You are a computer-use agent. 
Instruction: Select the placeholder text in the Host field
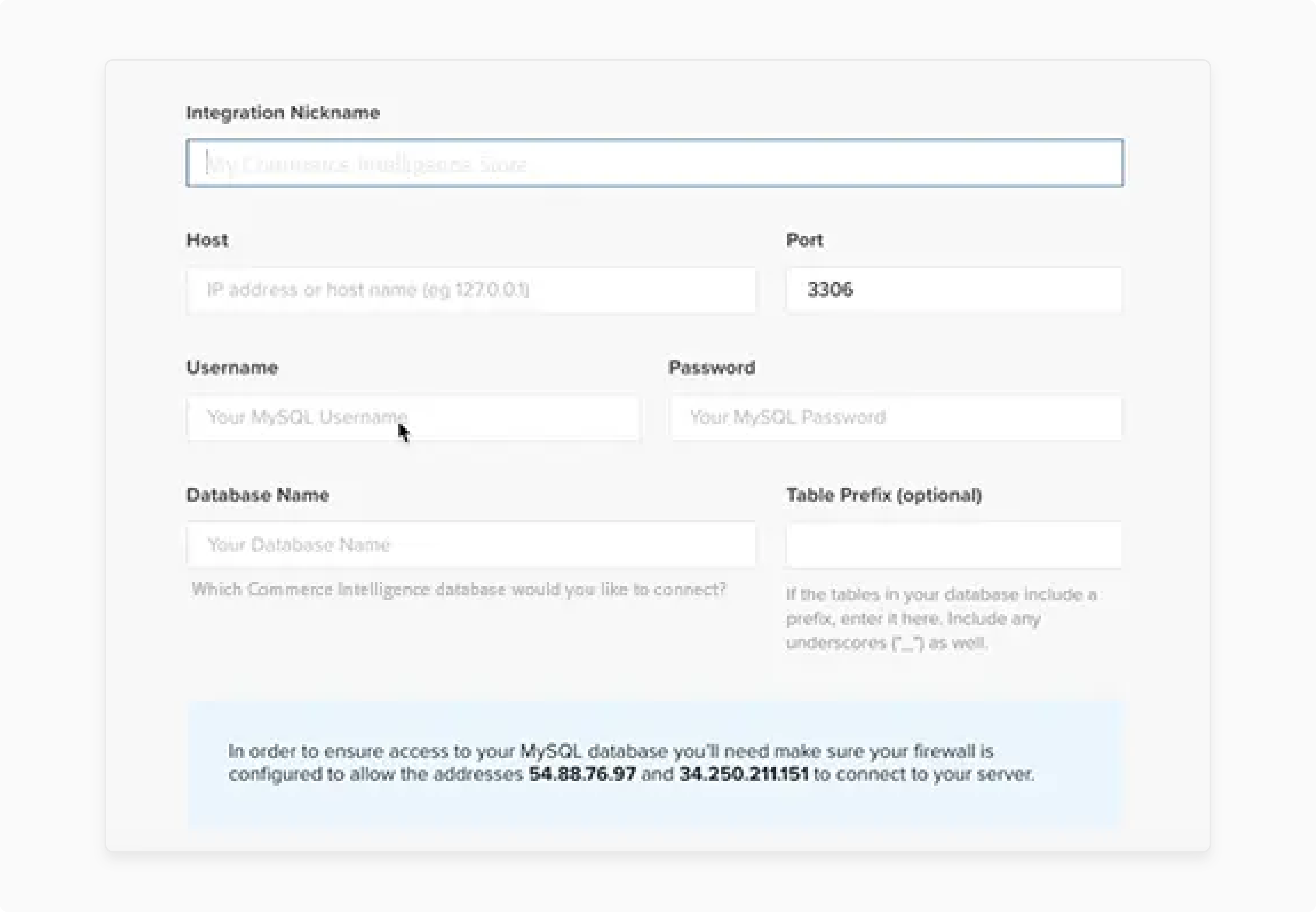pos(368,290)
